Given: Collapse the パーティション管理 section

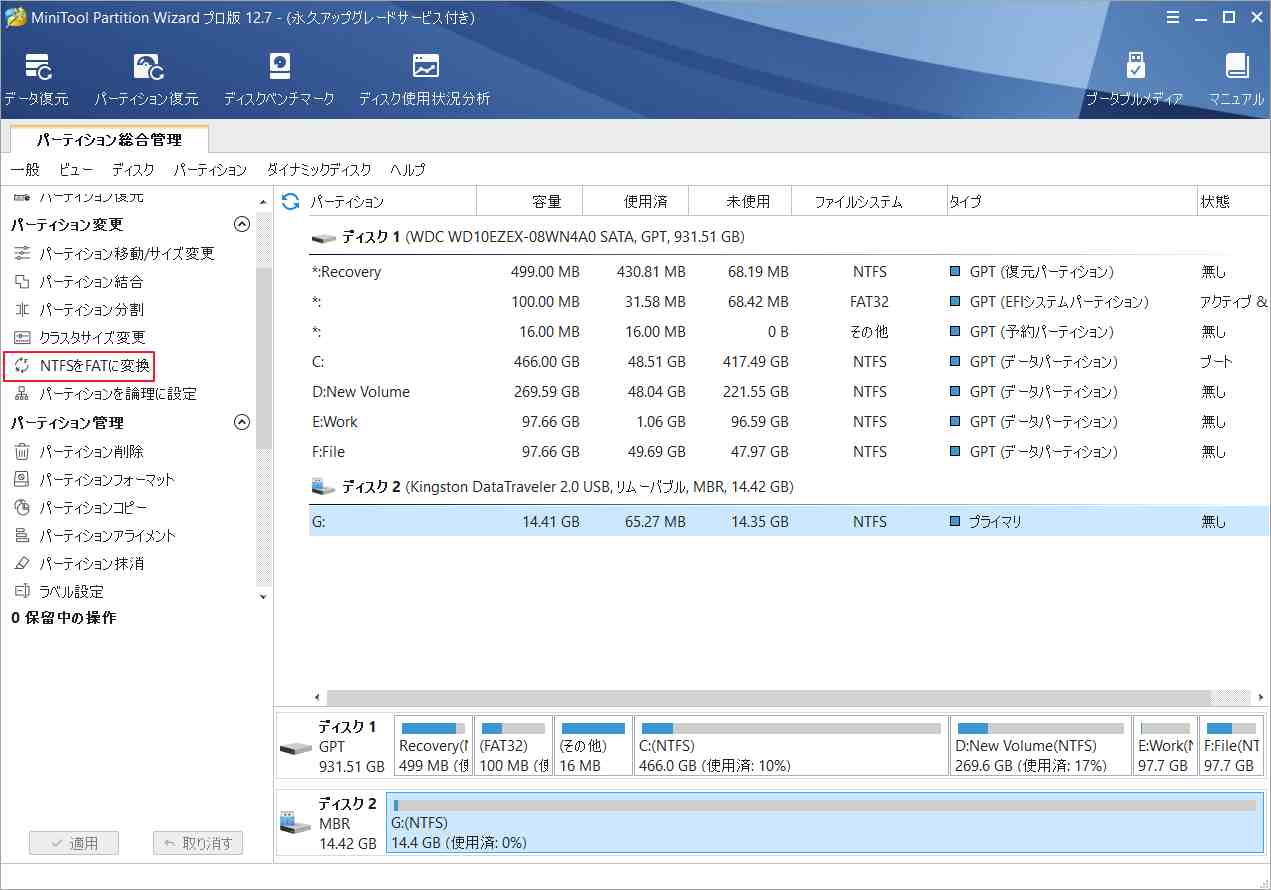Looking at the screenshot, I should coord(241,423).
